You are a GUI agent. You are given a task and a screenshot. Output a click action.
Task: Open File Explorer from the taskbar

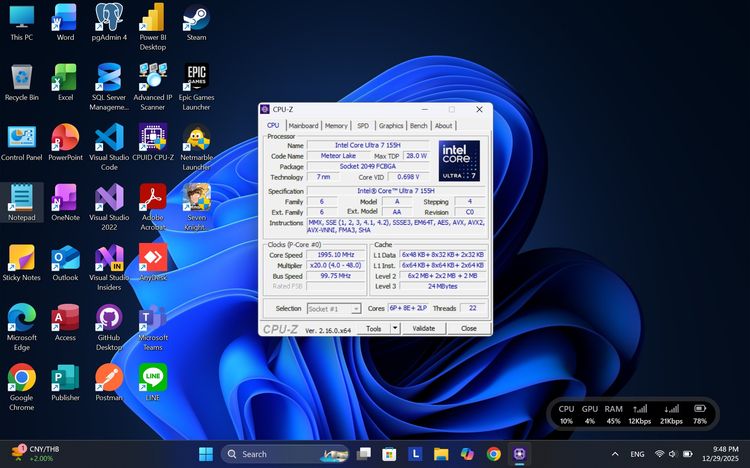pyautogui.click(x=441, y=454)
